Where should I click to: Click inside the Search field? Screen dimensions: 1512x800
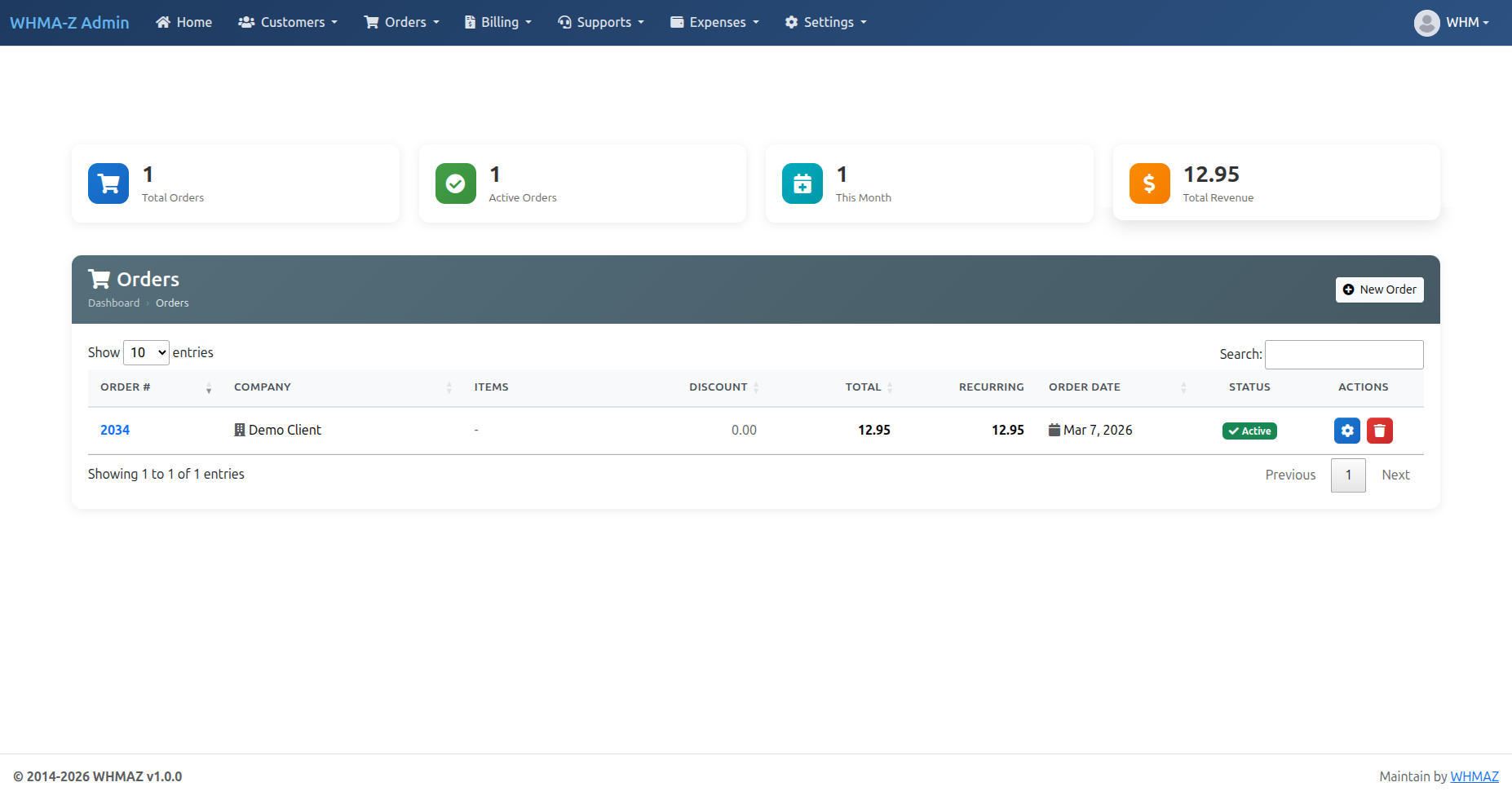(x=1344, y=354)
